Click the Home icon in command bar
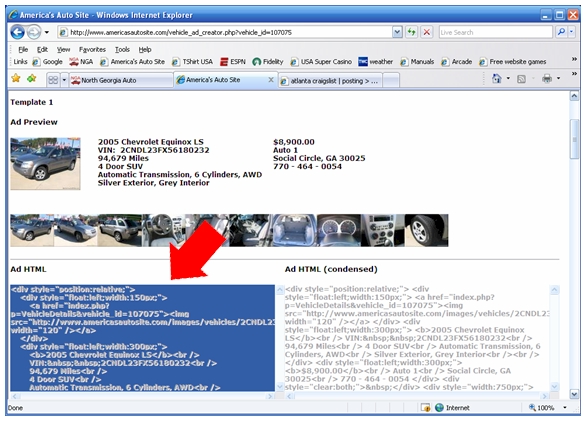 (497, 79)
